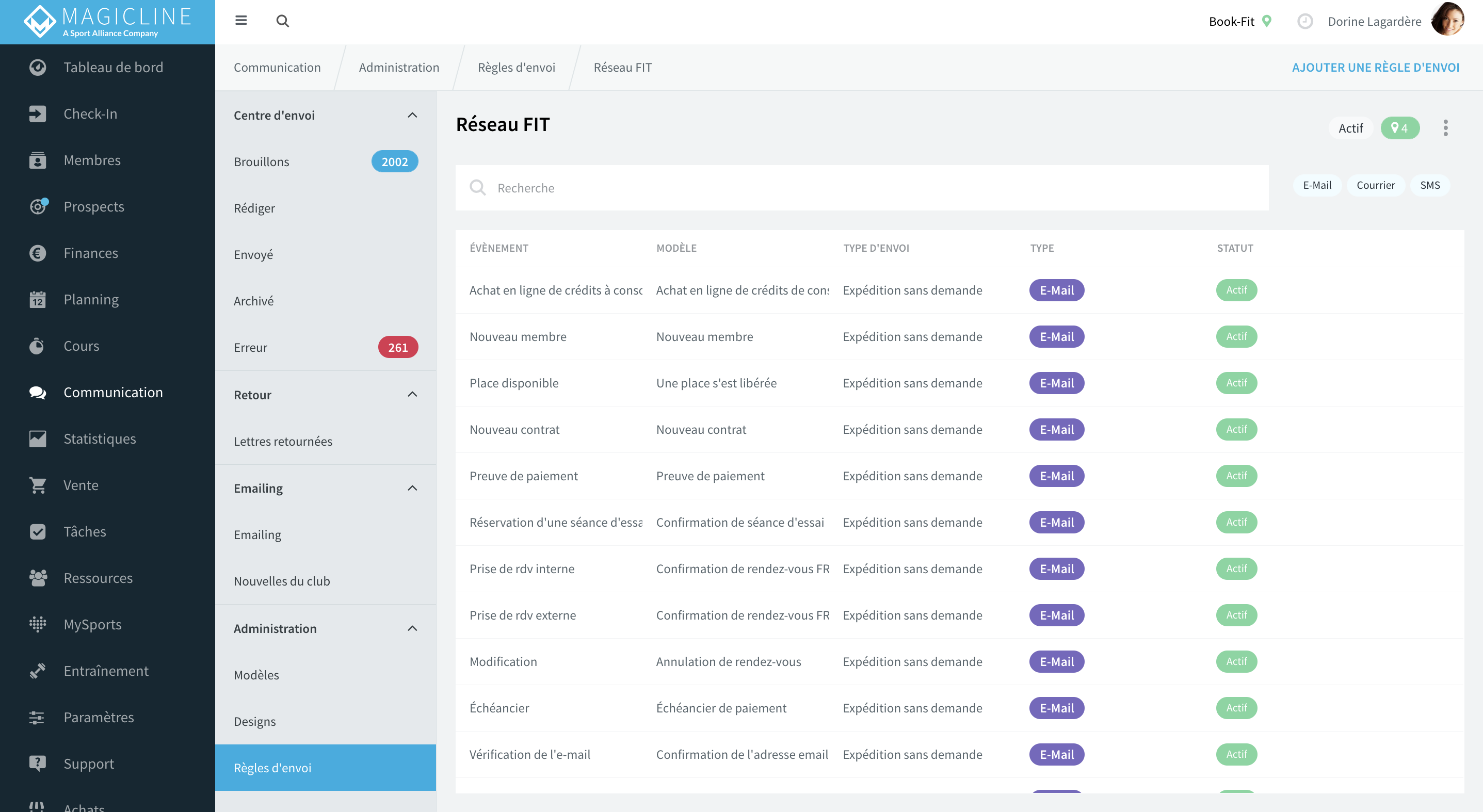Click the E-Mail badge in Nouveau contrat row
This screenshot has height=812, width=1483.
(1056, 429)
